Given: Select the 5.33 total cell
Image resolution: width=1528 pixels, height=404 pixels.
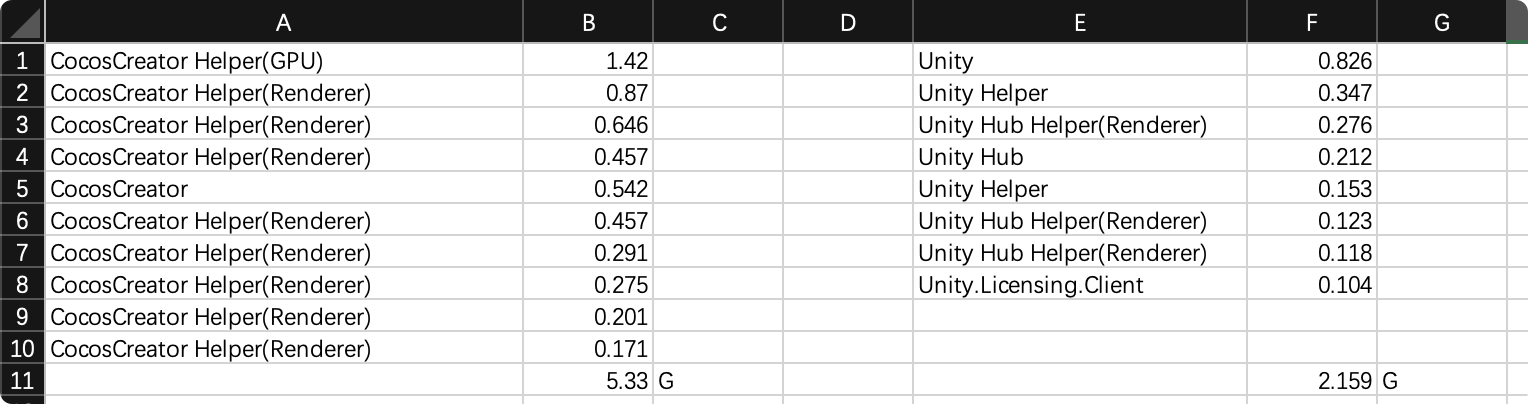Looking at the screenshot, I should [588, 381].
